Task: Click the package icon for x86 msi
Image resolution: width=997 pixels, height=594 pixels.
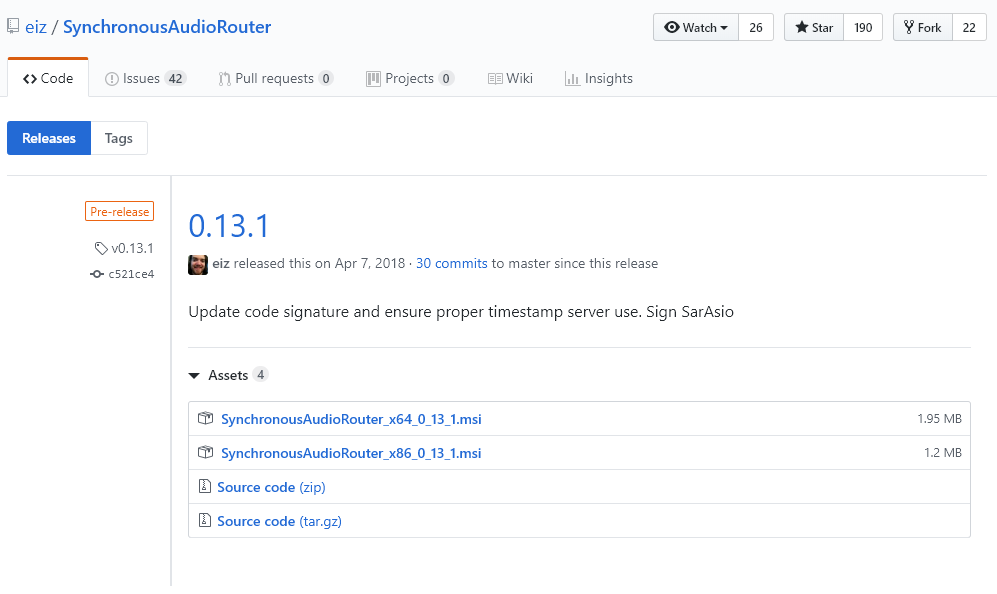Action: click(205, 452)
